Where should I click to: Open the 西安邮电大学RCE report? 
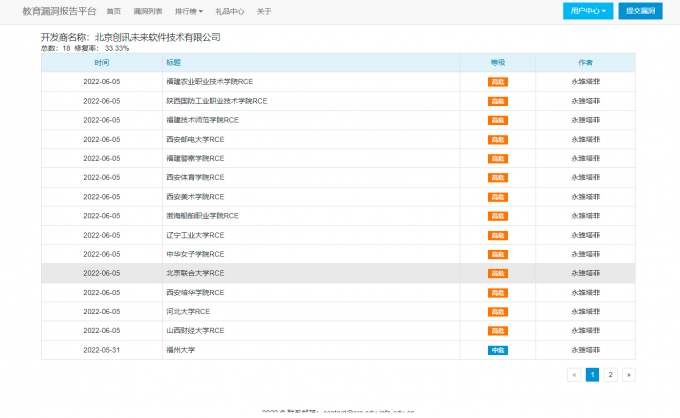coord(195,140)
